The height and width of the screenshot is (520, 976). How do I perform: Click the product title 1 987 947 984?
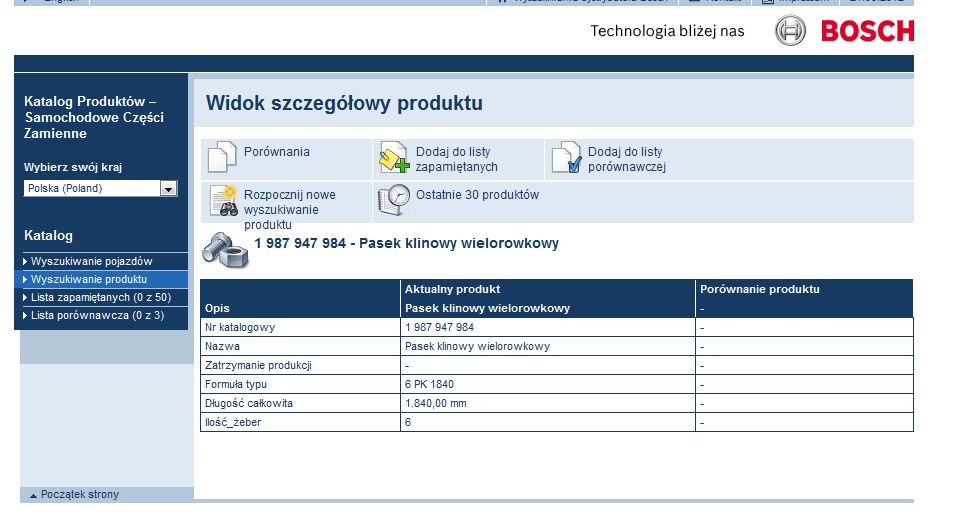coord(406,243)
